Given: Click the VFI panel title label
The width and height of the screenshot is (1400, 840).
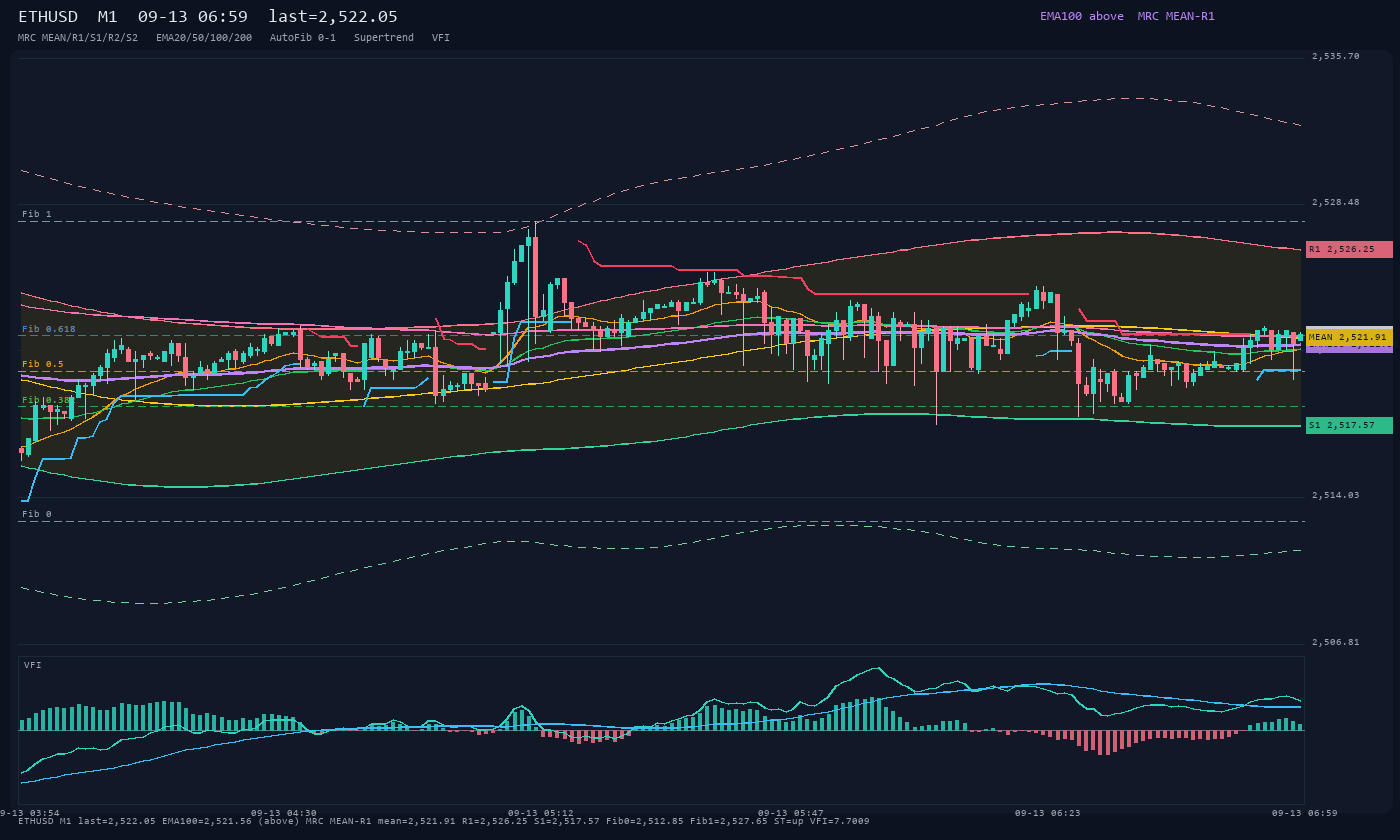Looking at the screenshot, I should pos(33,665).
